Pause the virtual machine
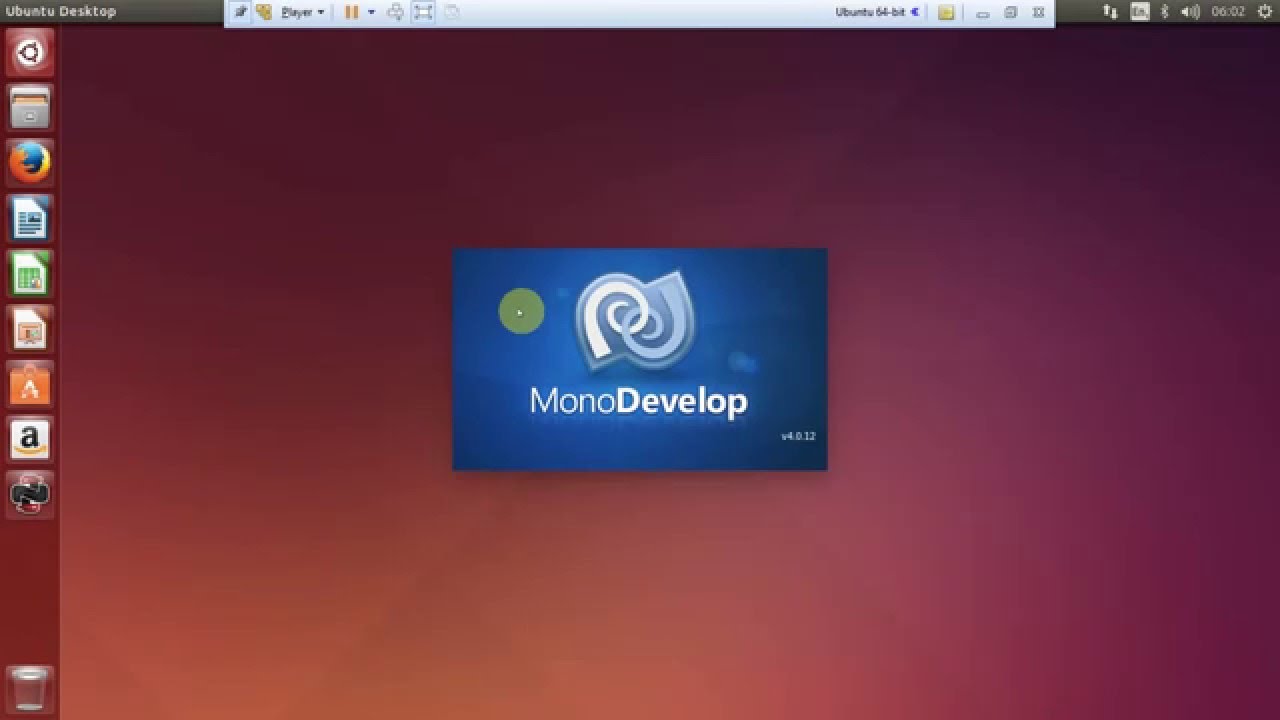This screenshot has height=720, width=1280. tap(351, 12)
